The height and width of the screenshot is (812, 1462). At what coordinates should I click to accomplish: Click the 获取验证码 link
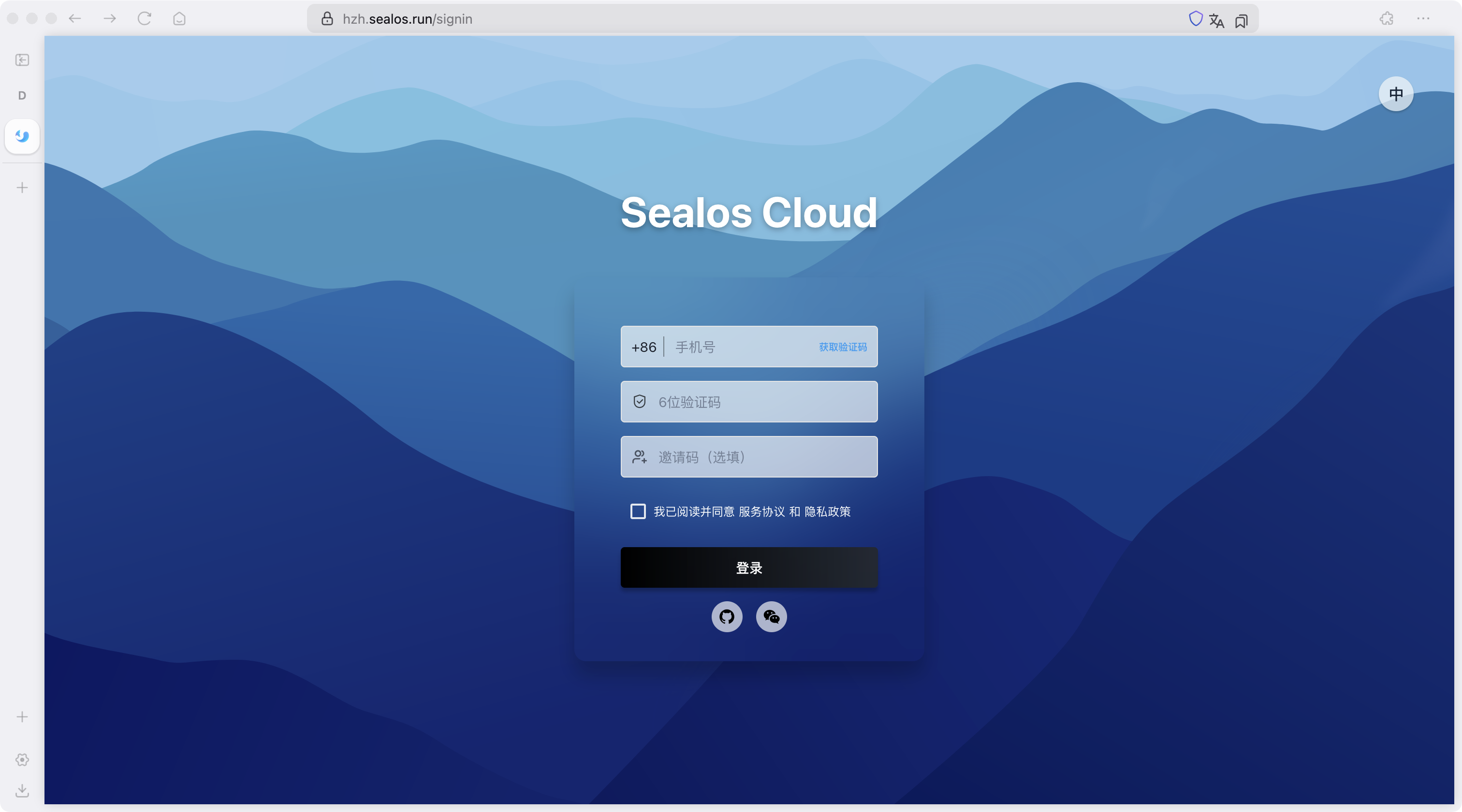coord(842,347)
